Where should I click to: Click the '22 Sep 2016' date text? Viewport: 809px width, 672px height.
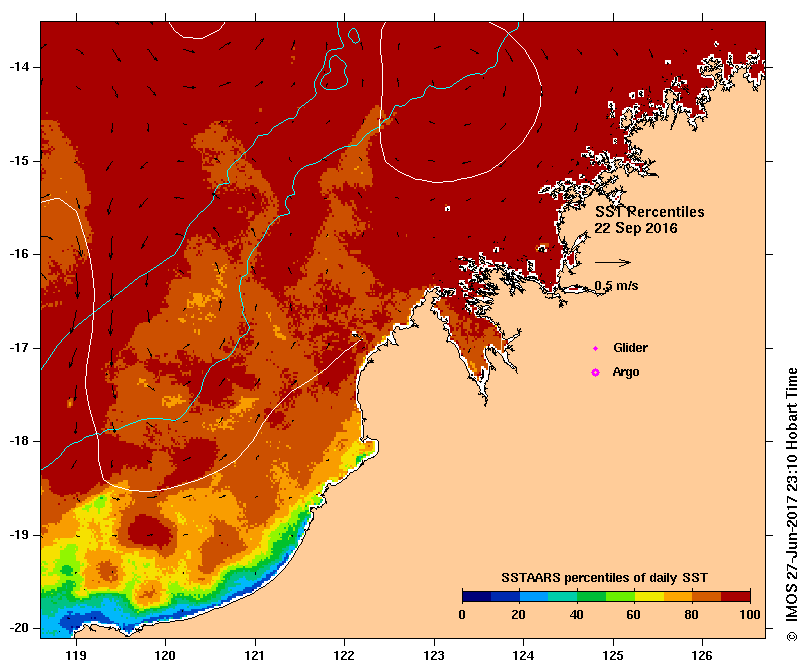pos(636,228)
